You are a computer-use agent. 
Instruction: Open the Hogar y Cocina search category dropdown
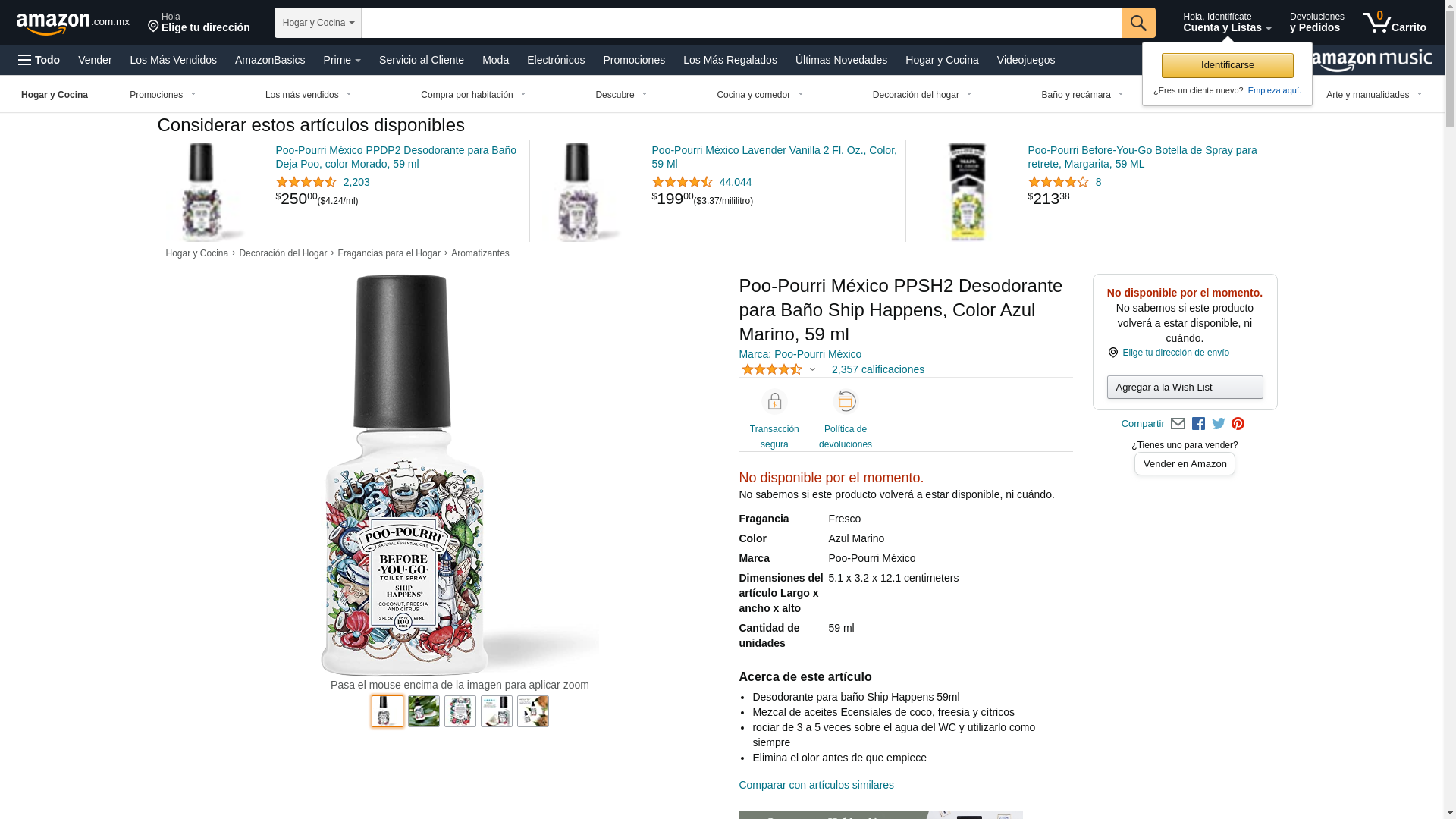[x=318, y=23]
